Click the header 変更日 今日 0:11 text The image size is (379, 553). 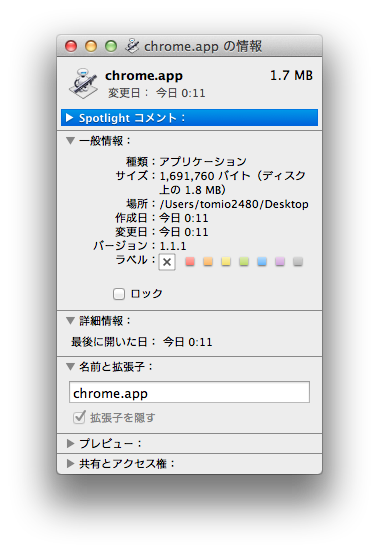click(157, 93)
